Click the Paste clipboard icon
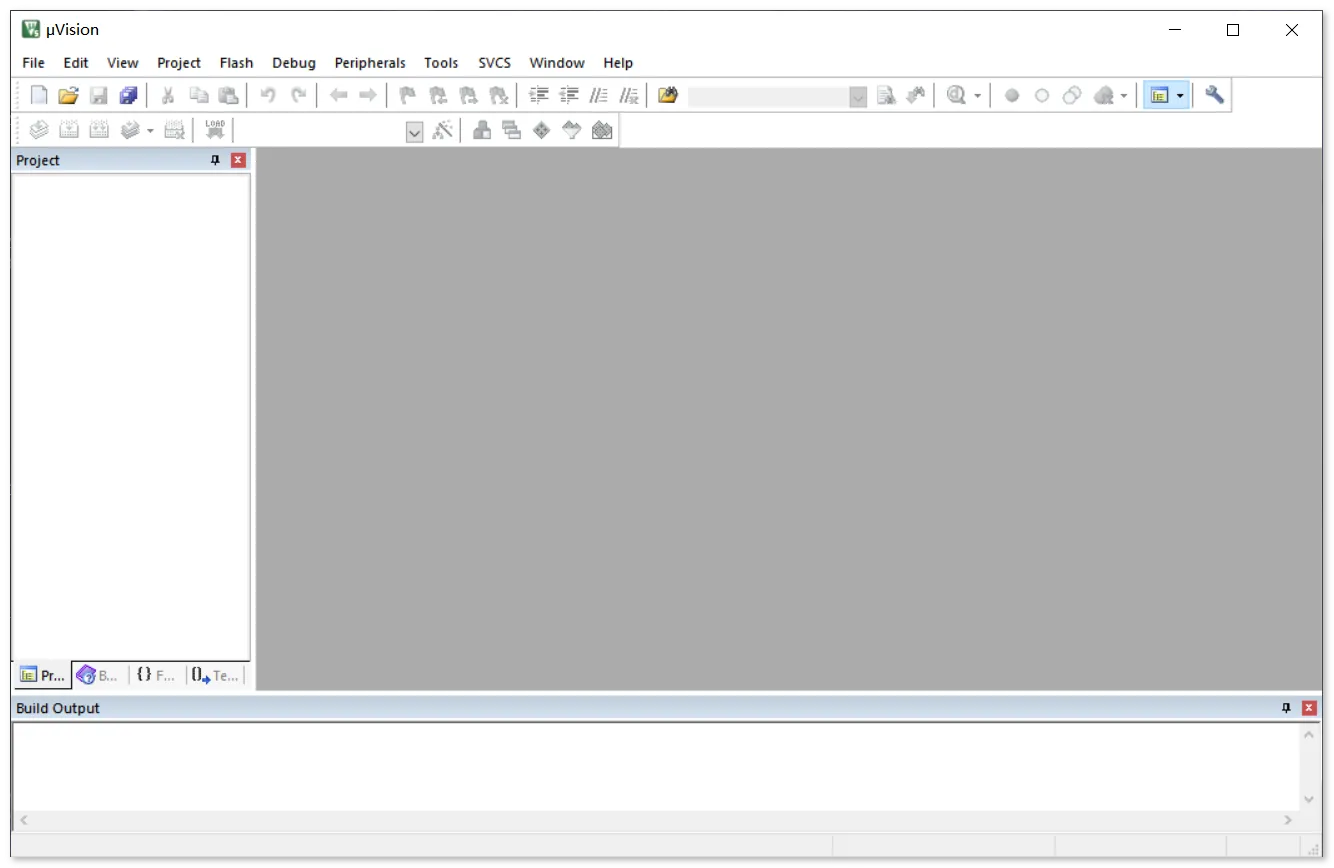The height and width of the screenshot is (868, 1334). 228,95
